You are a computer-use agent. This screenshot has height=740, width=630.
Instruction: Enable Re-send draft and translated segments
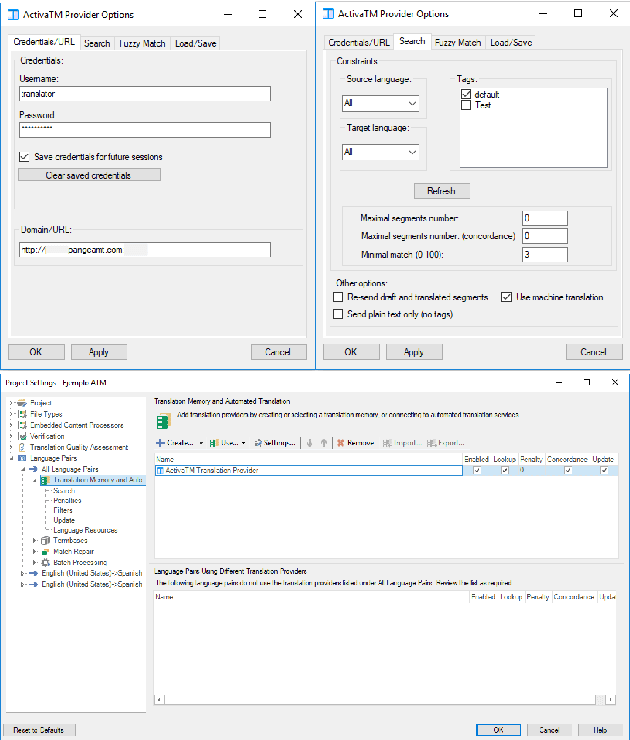pyautogui.click(x=338, y=297)
